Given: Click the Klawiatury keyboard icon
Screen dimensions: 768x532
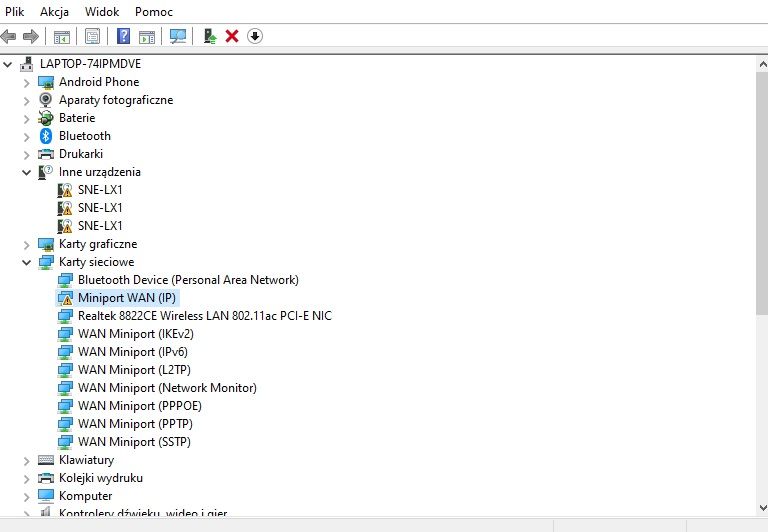Looking at the screenshot, I should 46,460.
